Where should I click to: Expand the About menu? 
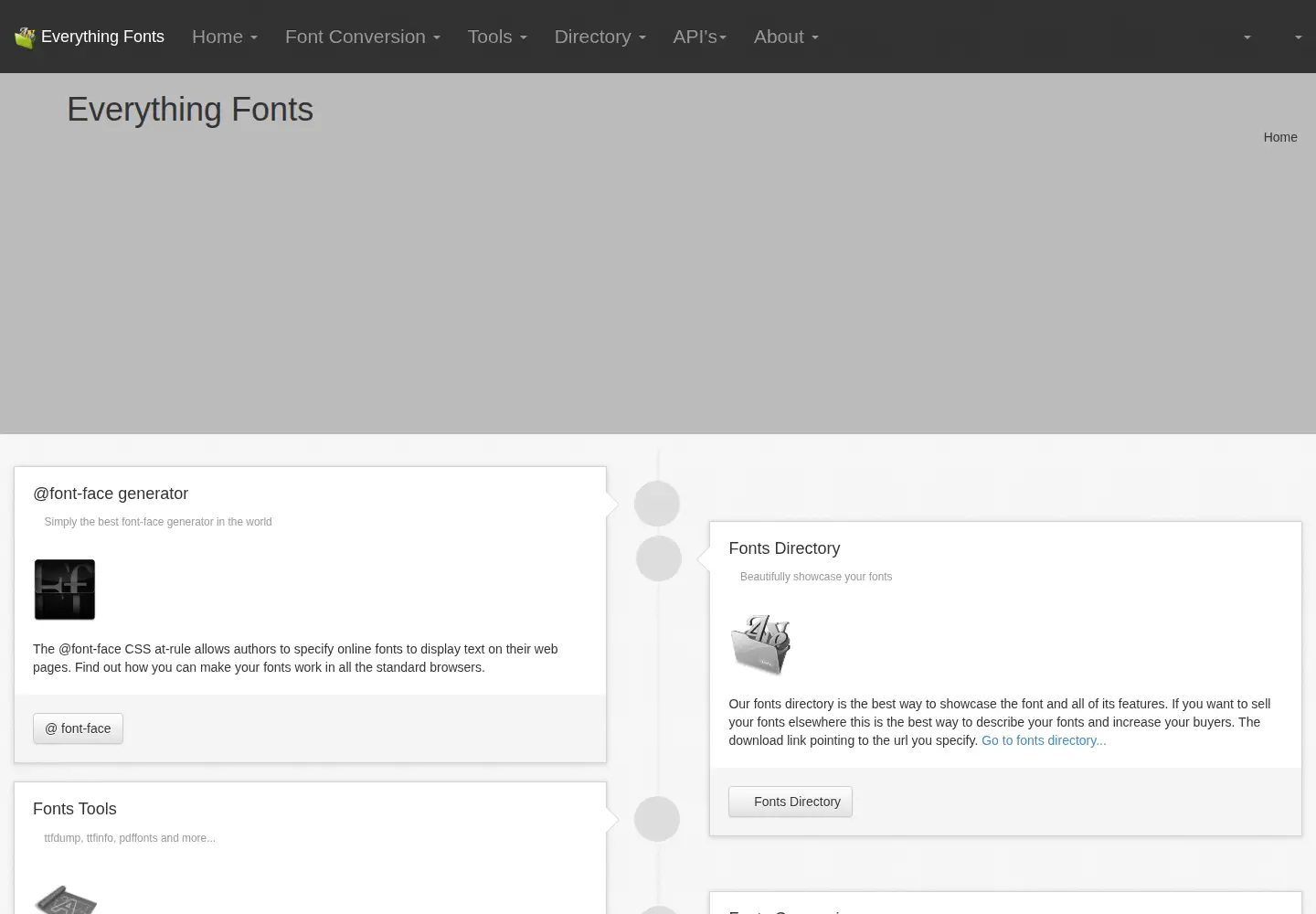[786, 37]
